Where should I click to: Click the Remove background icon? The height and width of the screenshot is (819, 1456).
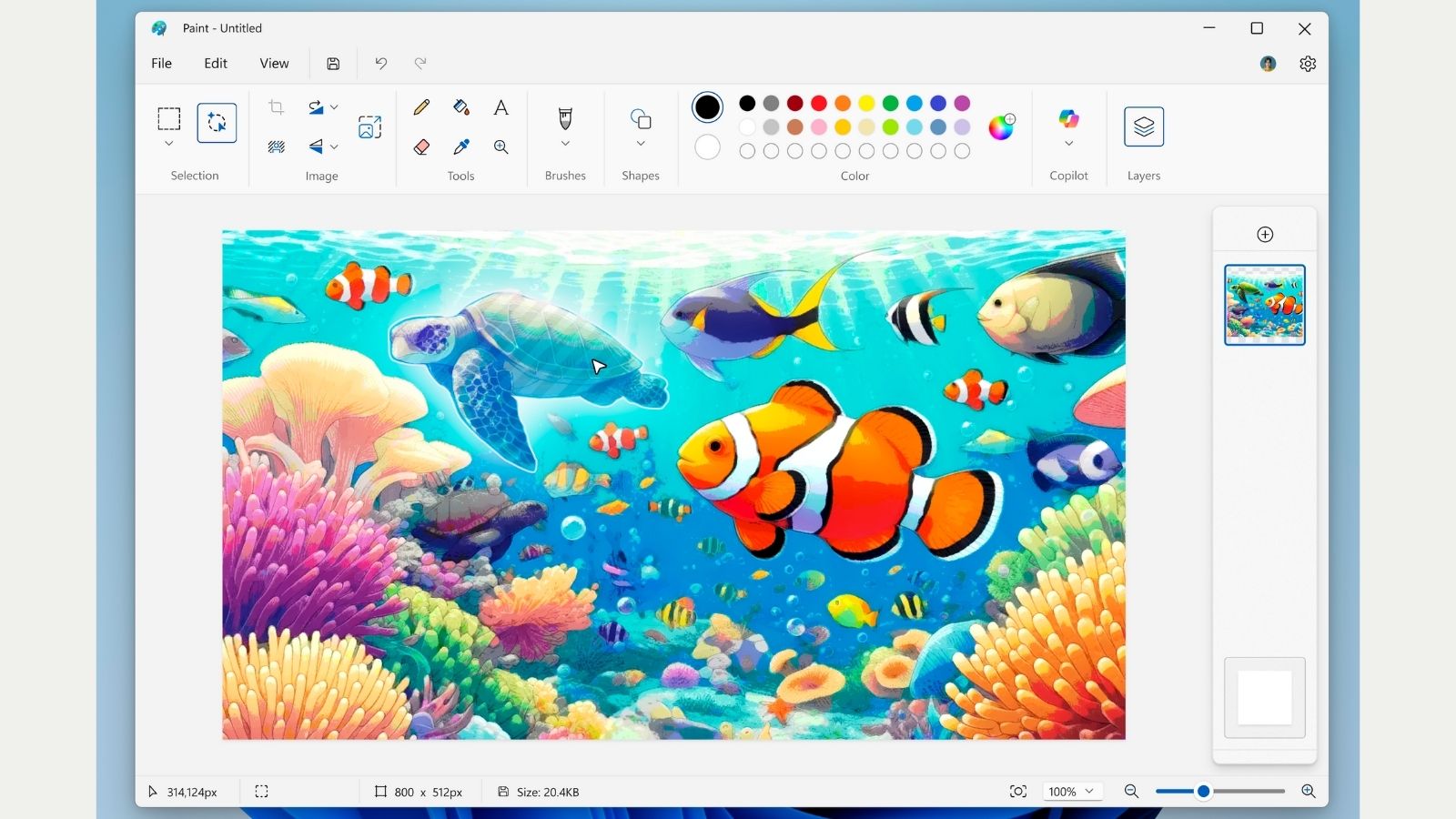(277, 147)
